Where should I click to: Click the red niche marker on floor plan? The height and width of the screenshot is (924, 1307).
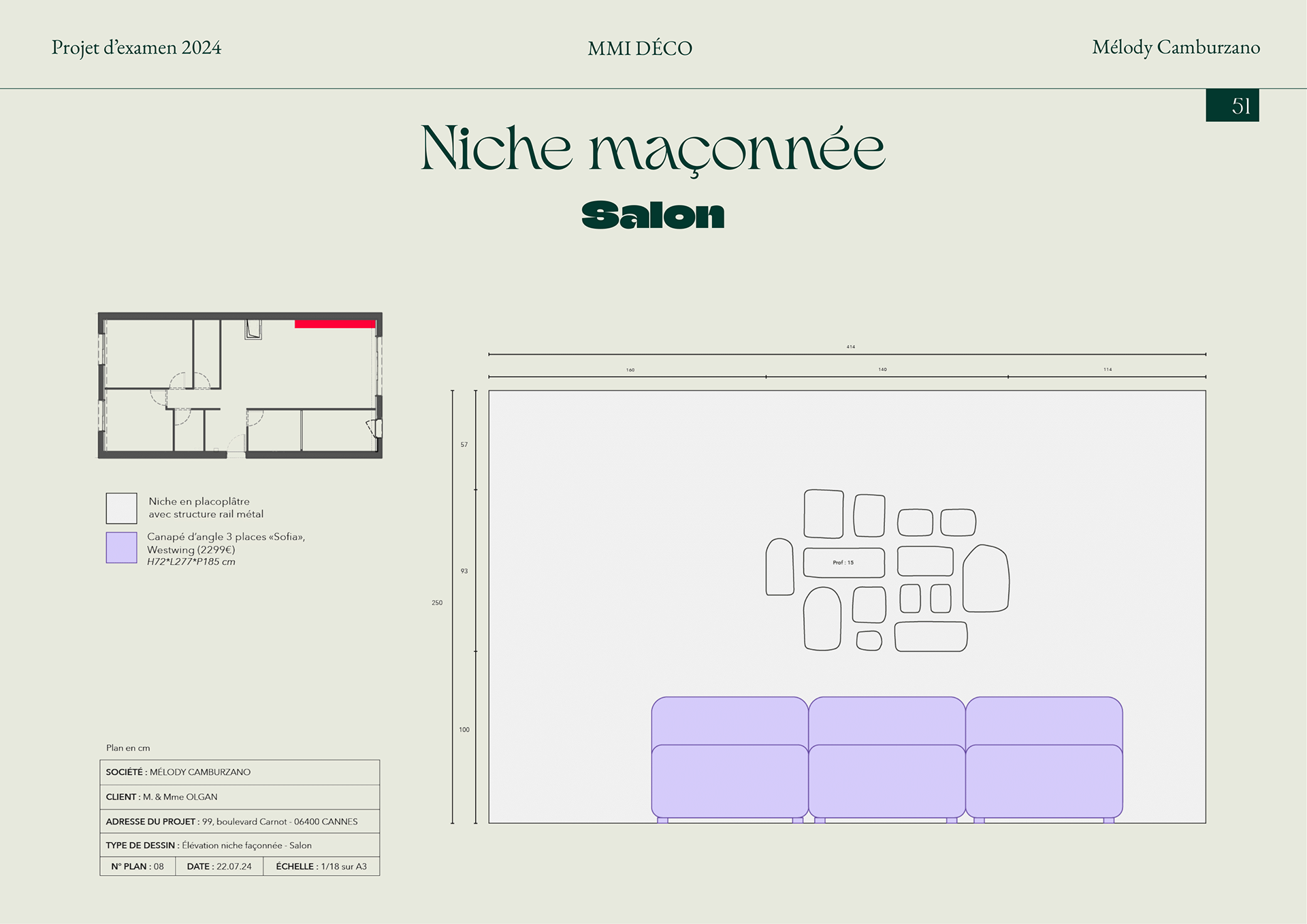(x=335, y=324)
